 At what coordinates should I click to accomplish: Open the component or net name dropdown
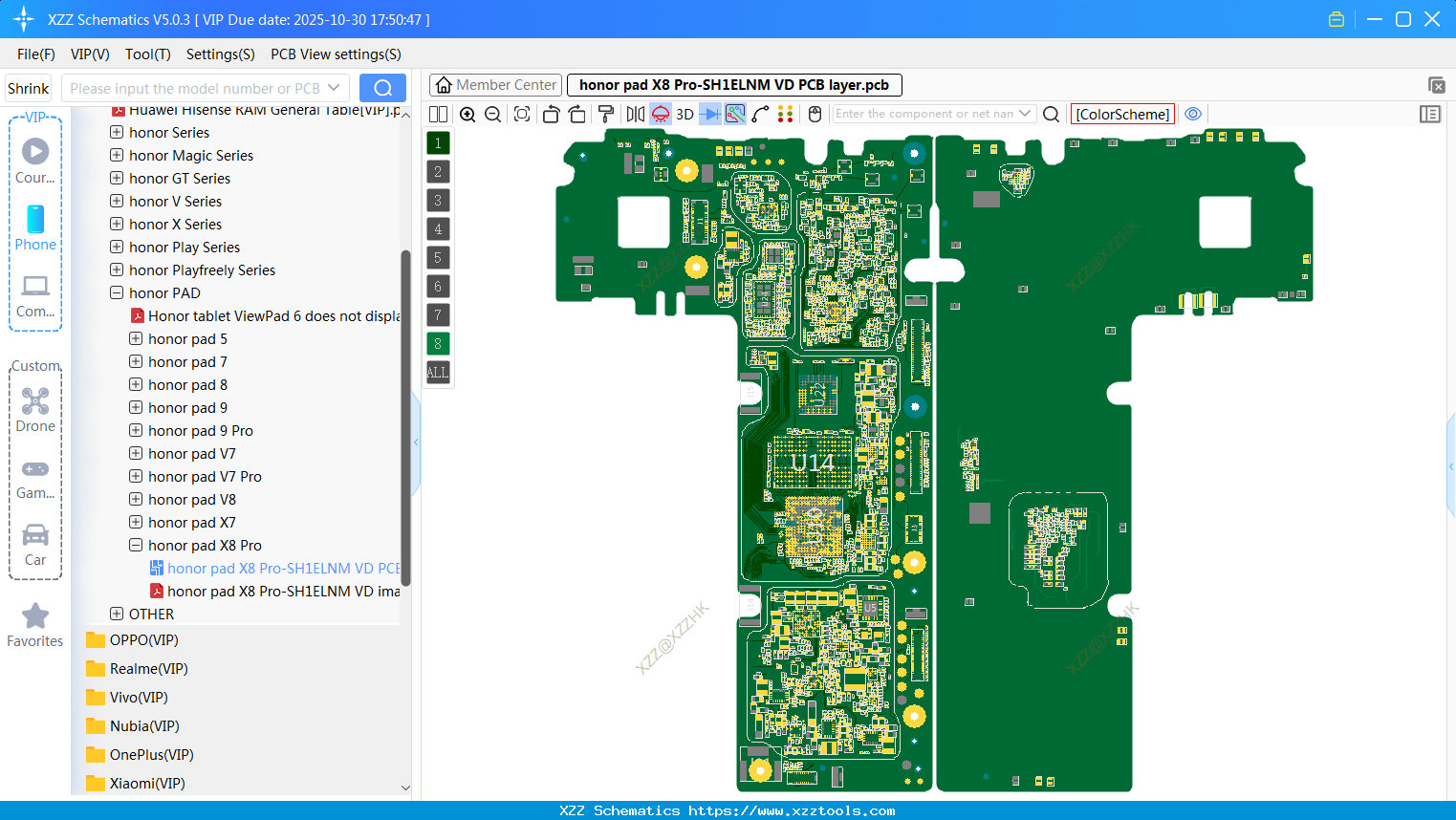point(1025,114)
